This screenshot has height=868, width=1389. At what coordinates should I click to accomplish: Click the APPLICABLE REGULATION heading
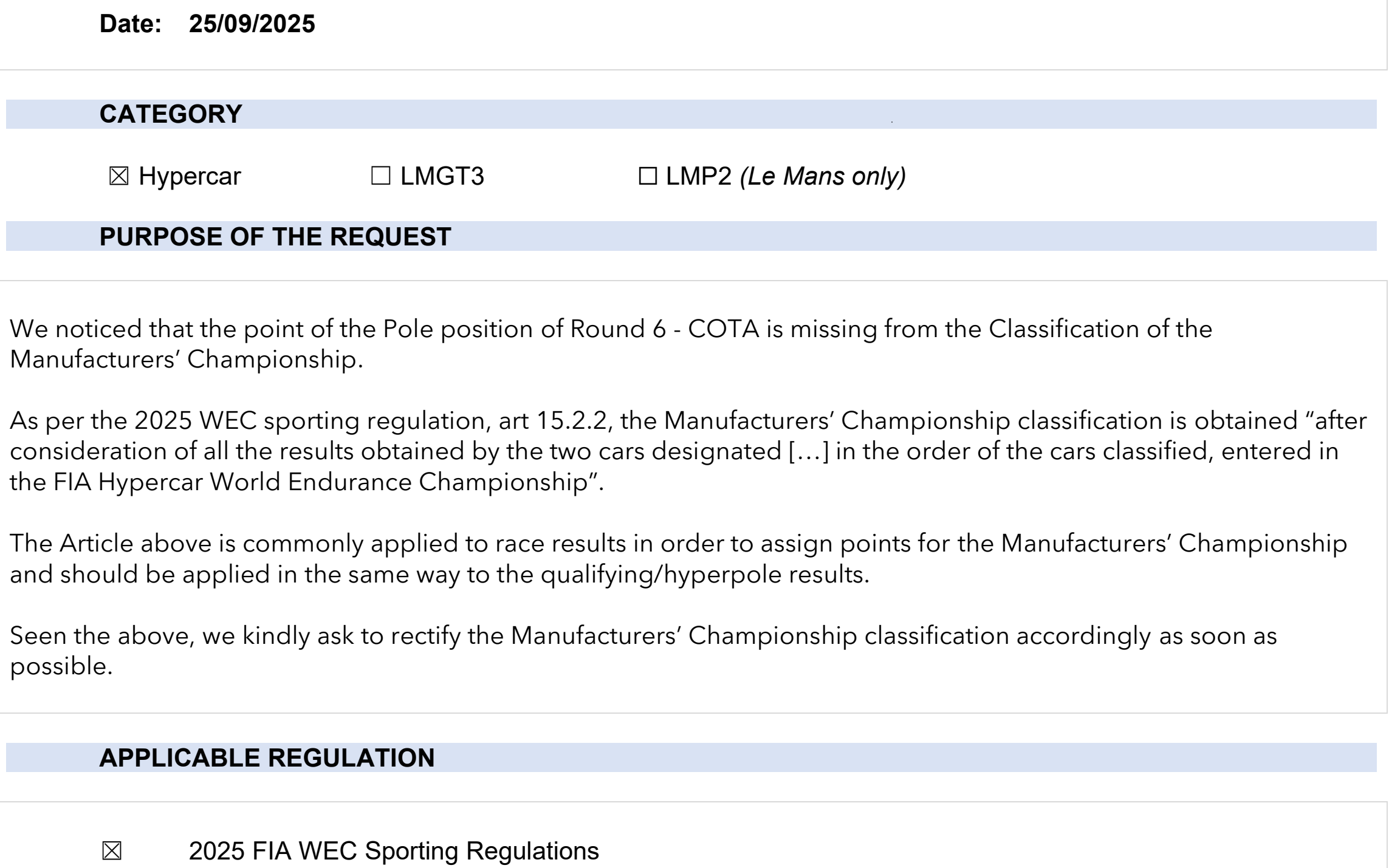click(267, 757)
